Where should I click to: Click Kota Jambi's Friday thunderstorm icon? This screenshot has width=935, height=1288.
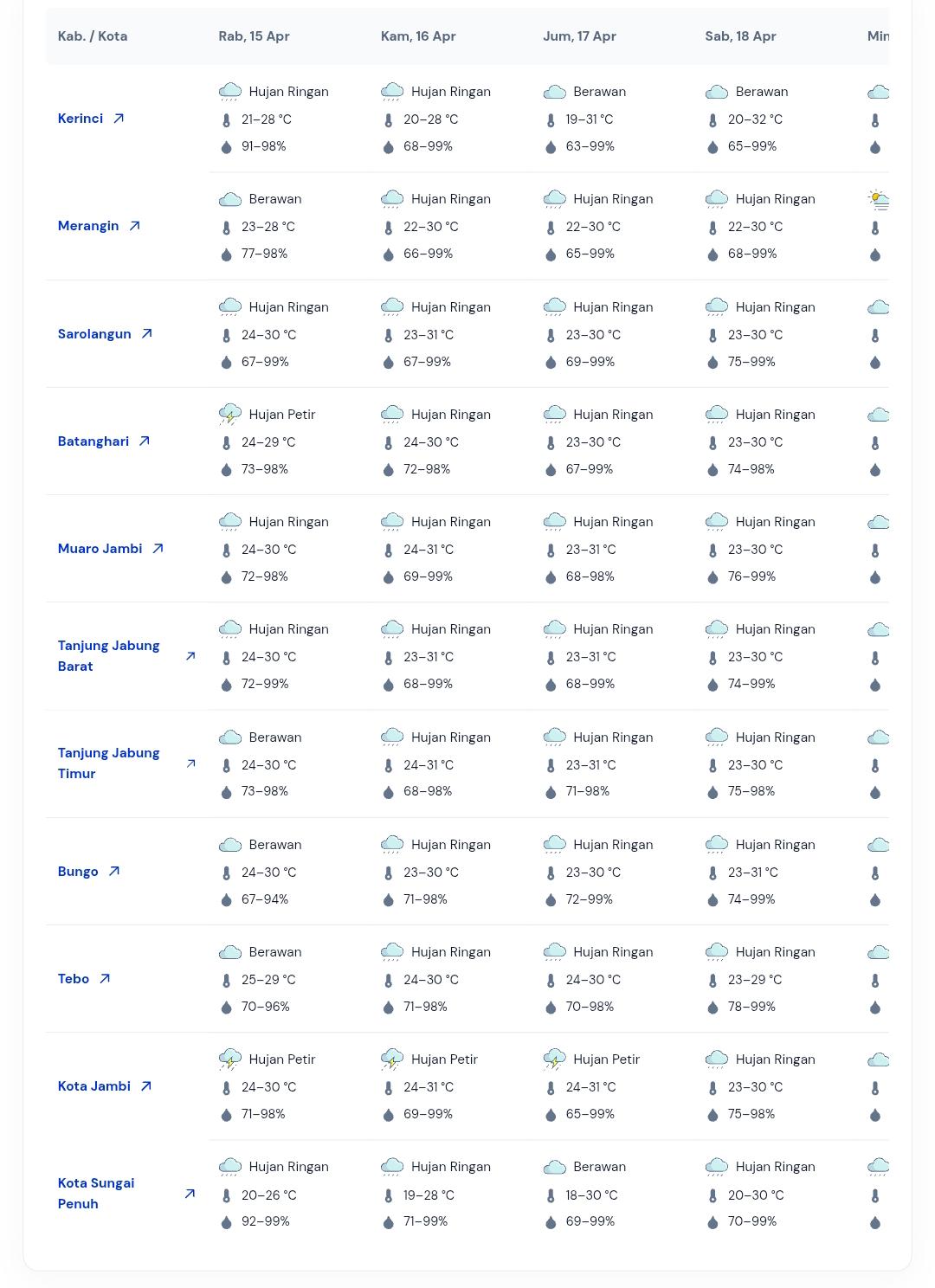554,1059
